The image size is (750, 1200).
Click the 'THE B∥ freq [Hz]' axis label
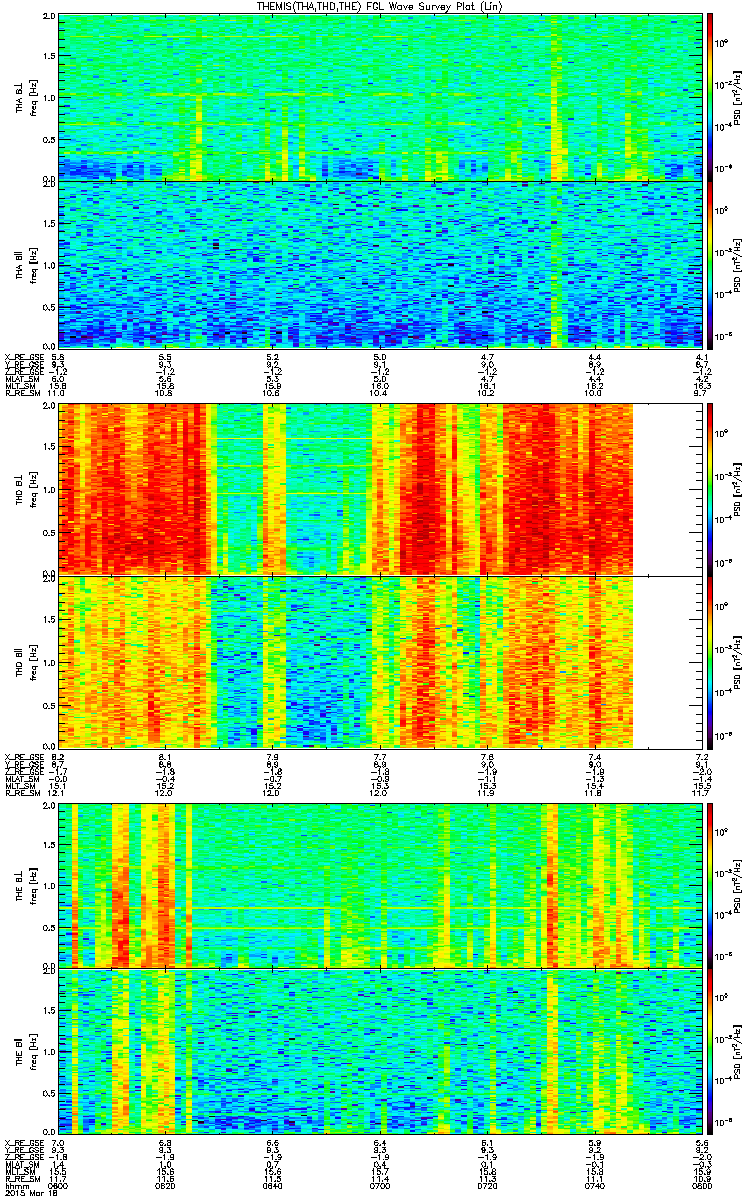25,1050
